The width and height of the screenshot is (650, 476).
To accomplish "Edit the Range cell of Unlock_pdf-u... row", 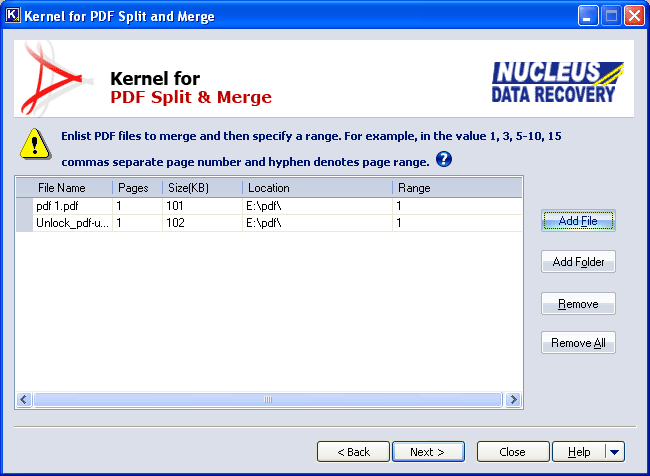I will [457, 223].
